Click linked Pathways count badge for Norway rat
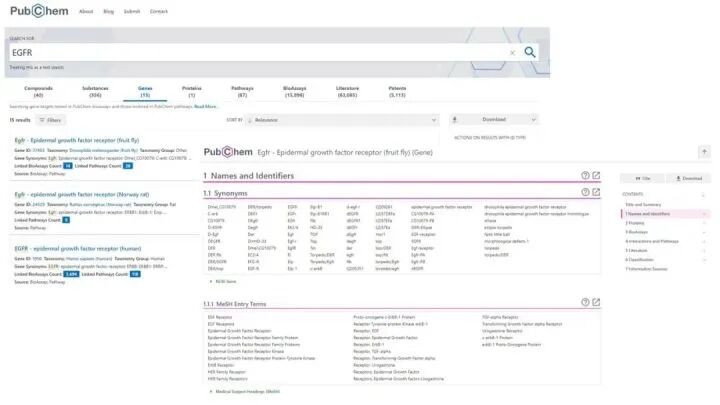This screenshot has width=720, height=405. tap(66, 220)
